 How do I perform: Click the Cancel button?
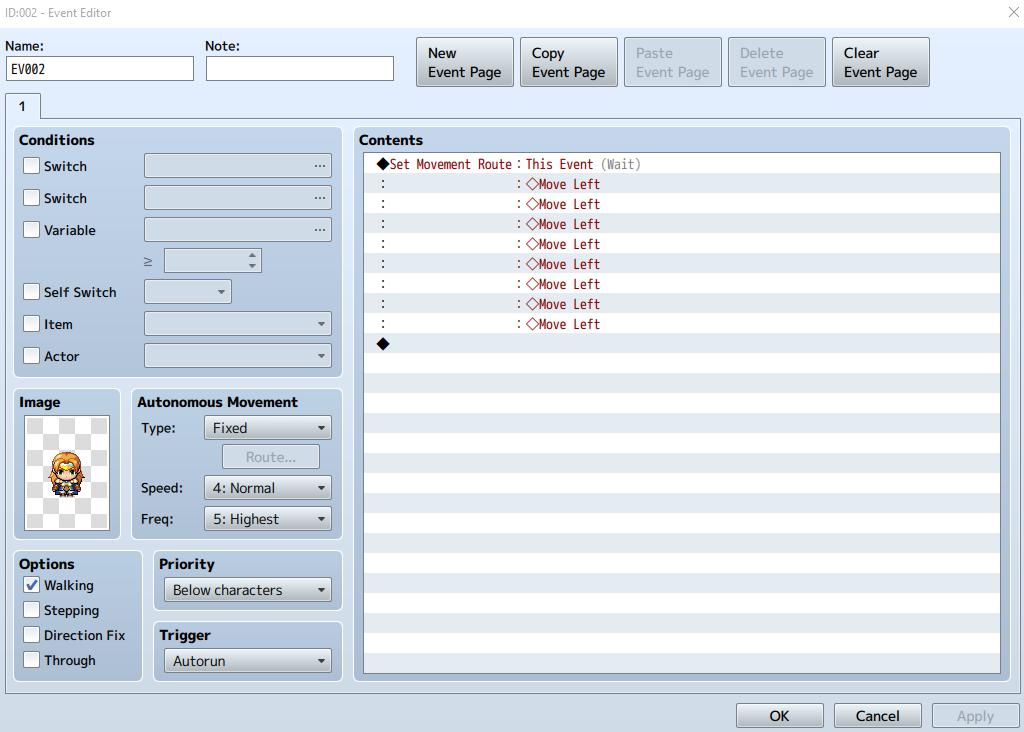point(878,716)
